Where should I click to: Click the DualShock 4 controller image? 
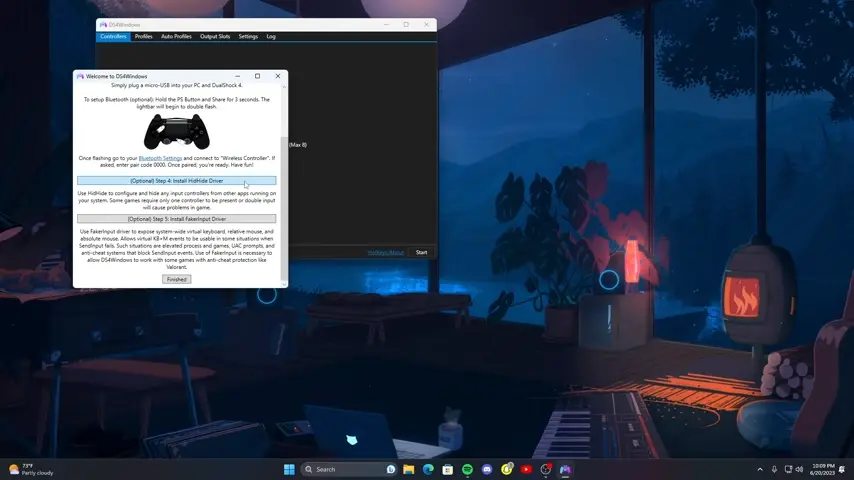point(176,131)
